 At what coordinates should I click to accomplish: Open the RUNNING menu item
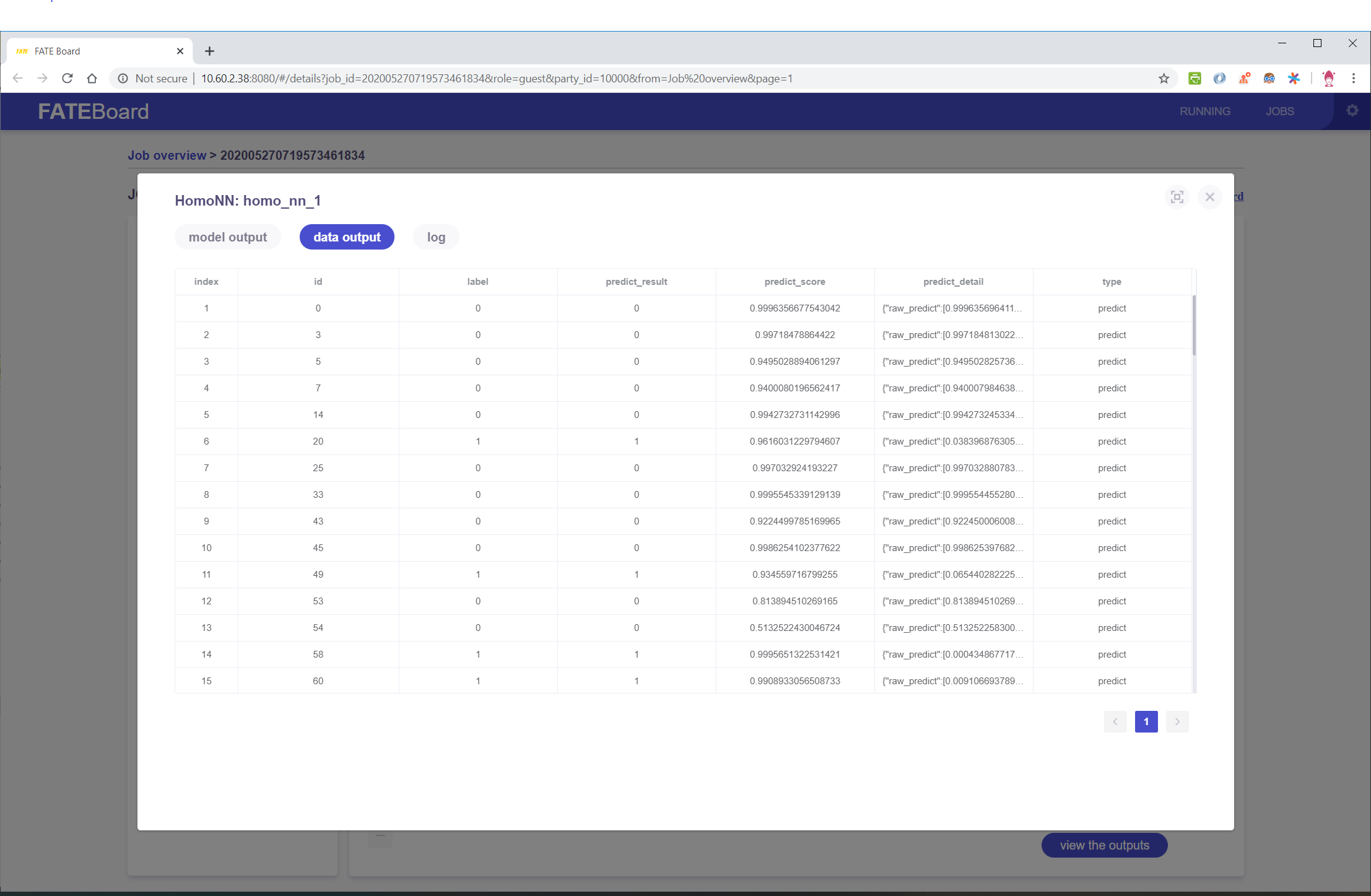tap(1204, 111)
